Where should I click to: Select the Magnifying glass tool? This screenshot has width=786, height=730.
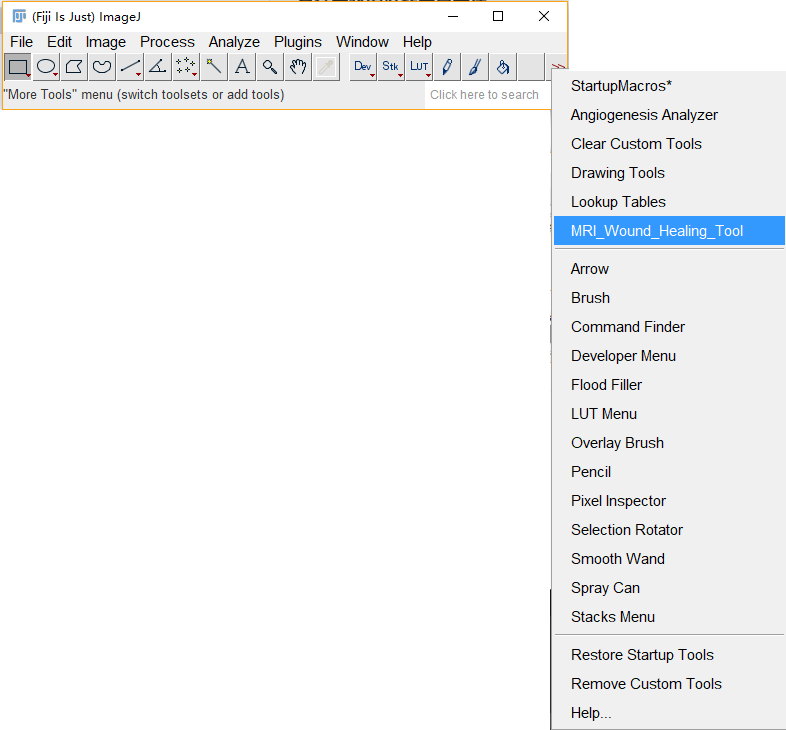coord(270,67)
